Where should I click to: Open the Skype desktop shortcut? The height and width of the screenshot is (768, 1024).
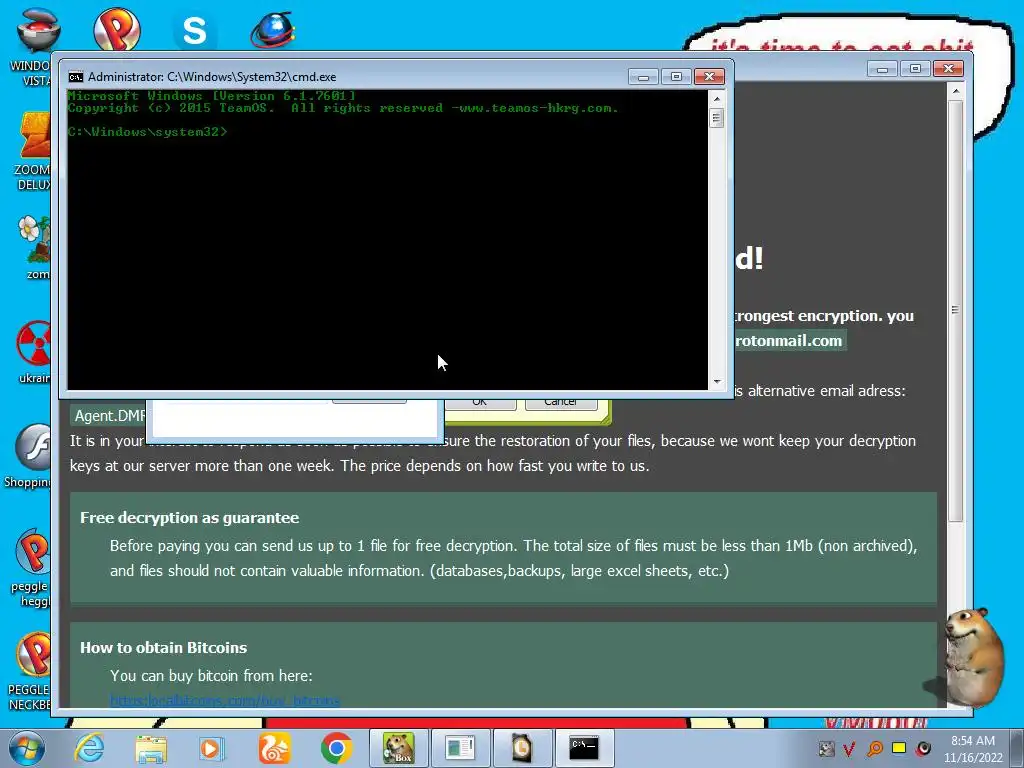pyautogui.click(x=194, y=30)
